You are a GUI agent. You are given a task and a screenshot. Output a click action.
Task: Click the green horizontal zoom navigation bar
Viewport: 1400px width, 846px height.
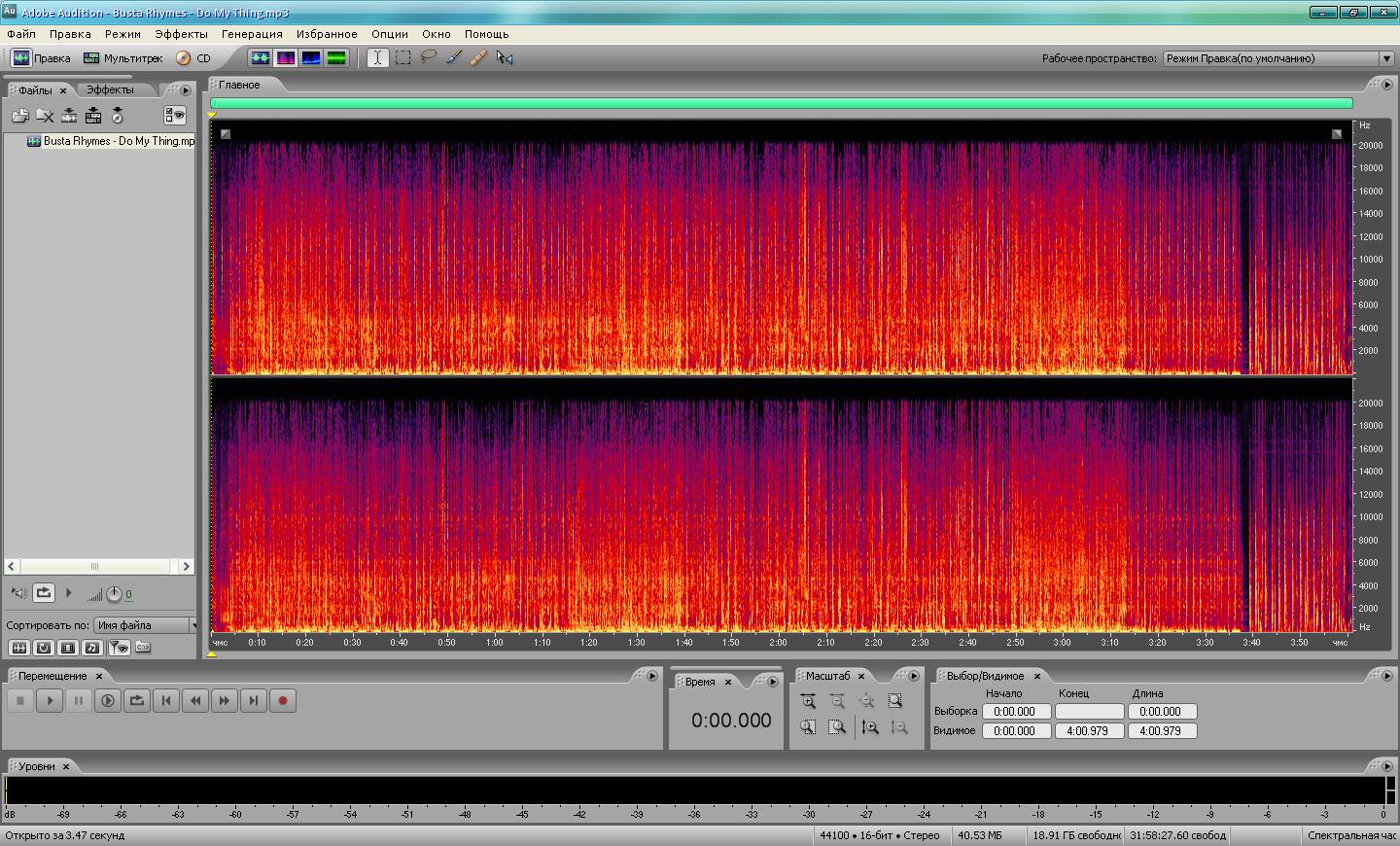click(x=782, y=103)
